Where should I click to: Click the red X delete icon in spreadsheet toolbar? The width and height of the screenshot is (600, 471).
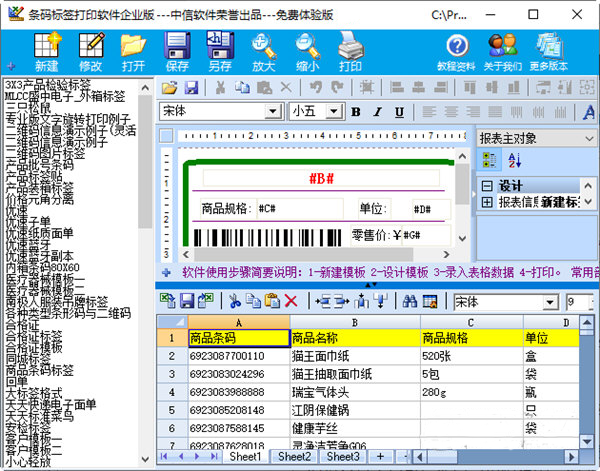pos(291,301)
